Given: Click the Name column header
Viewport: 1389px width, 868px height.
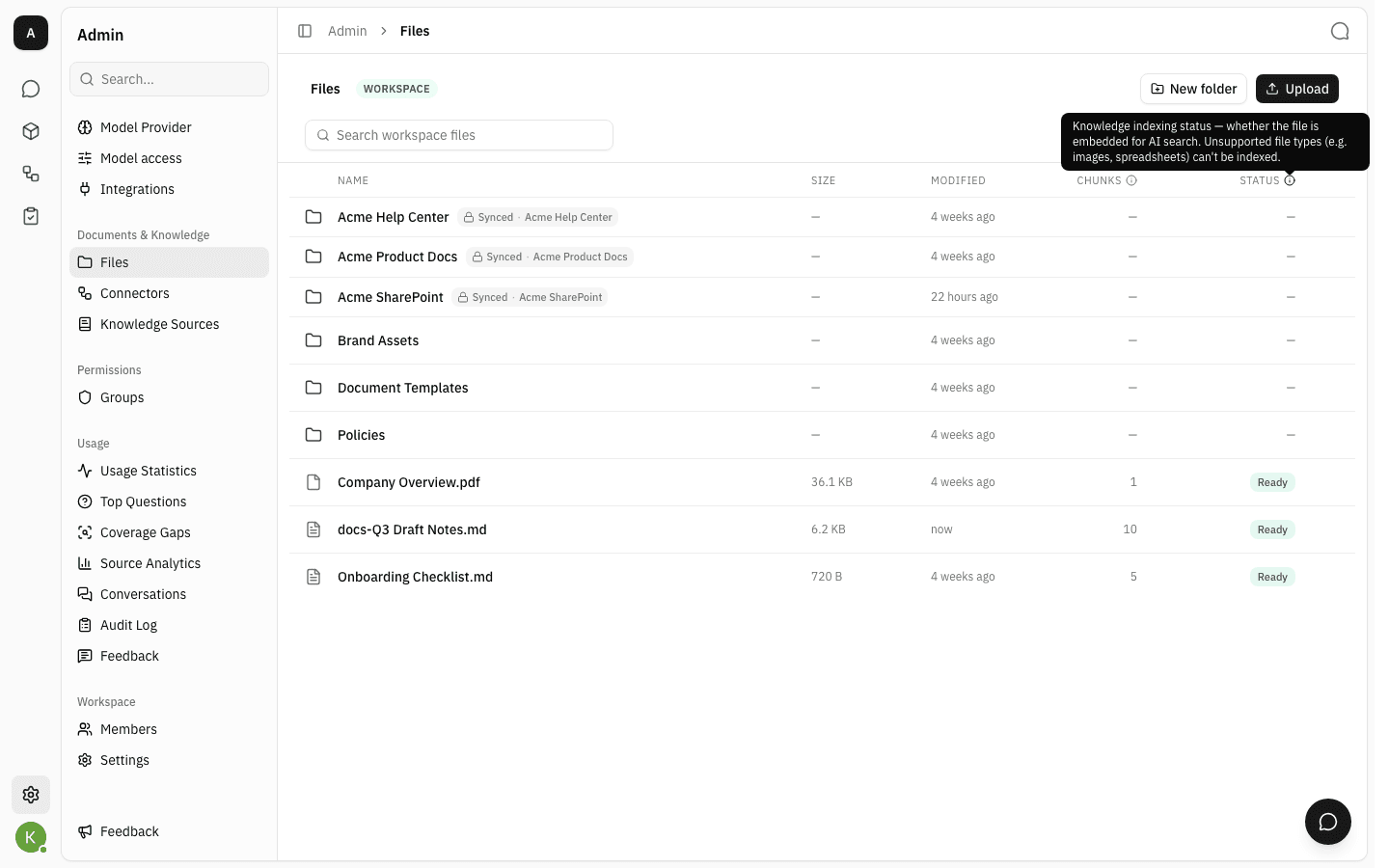Looking at the screenshot, I should (x=353, y=180).
